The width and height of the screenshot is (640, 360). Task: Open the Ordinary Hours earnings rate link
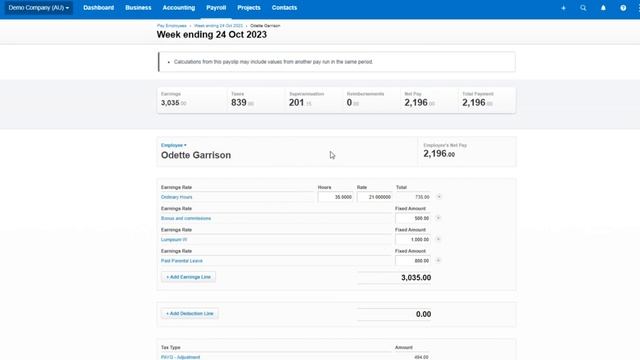point(176,197)
